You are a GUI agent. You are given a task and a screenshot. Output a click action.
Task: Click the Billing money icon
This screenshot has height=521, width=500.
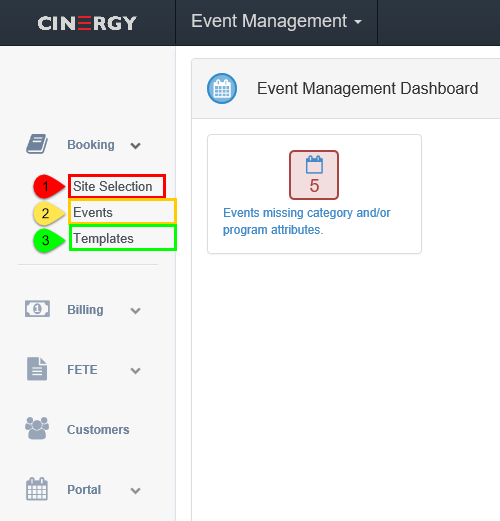[x=37, y=309]
